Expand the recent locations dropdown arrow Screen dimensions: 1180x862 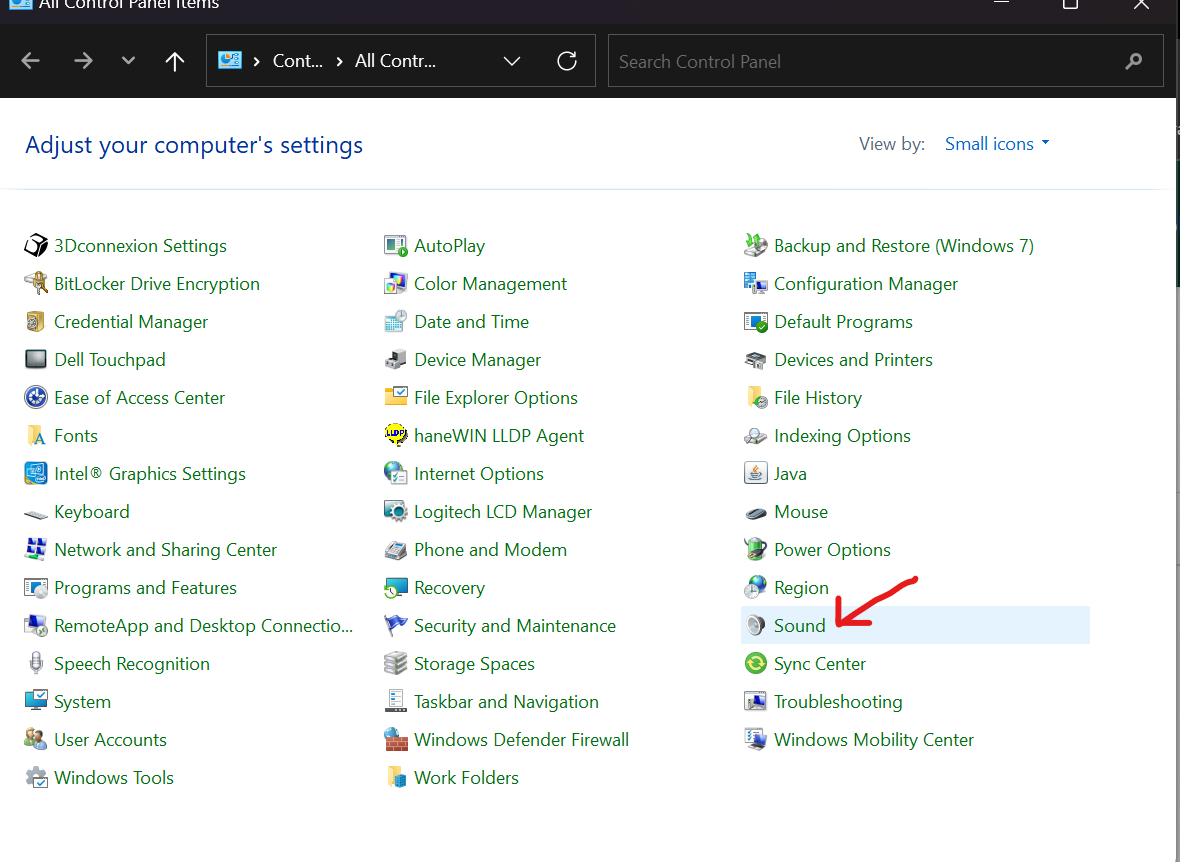click(128, 62)
